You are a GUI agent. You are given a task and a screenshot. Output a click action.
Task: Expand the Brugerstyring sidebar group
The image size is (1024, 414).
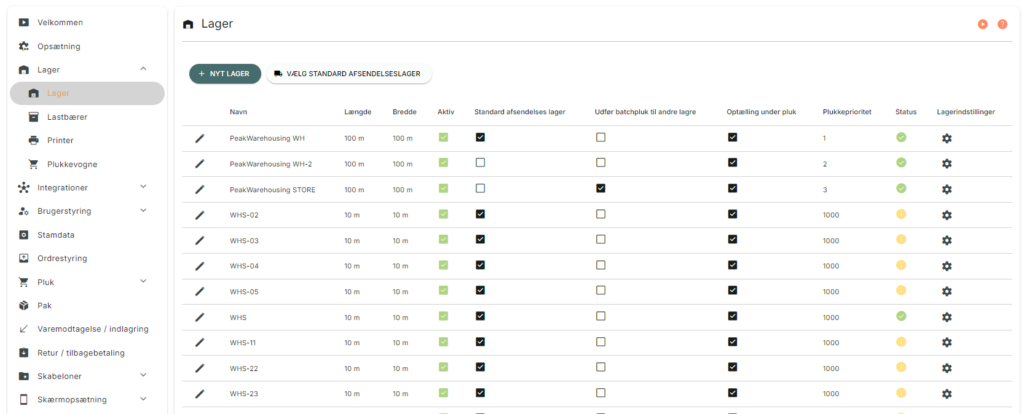tap(144, 210)
